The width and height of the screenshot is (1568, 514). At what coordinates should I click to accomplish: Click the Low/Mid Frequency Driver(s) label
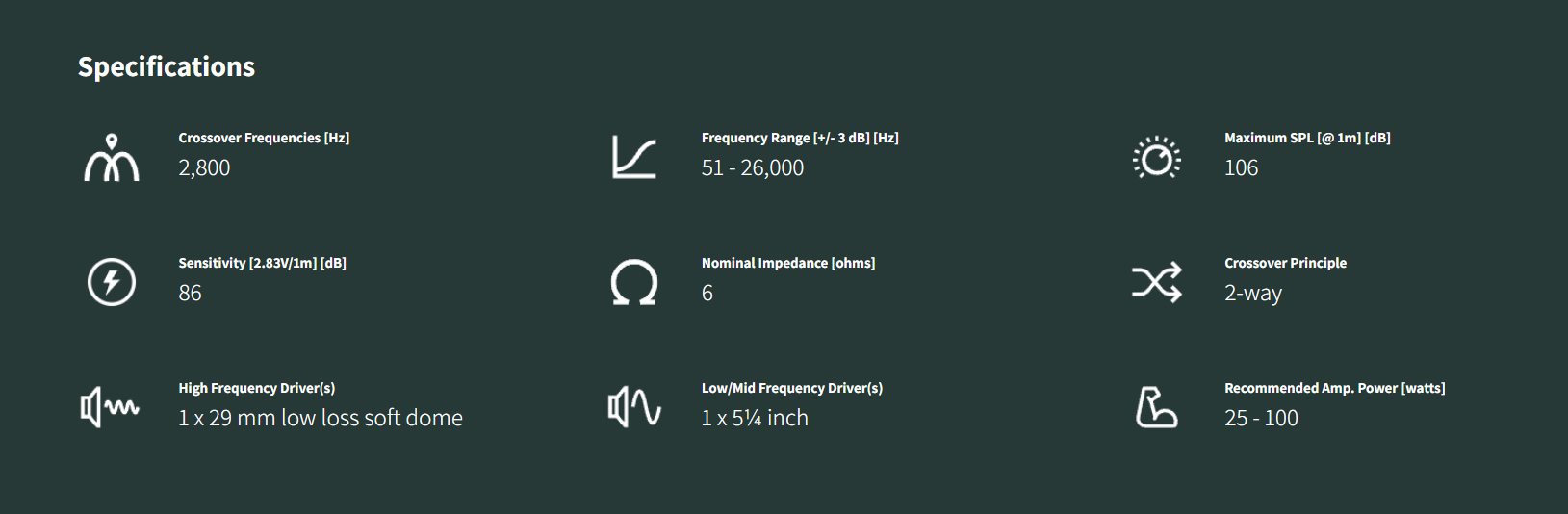(792, 388)
